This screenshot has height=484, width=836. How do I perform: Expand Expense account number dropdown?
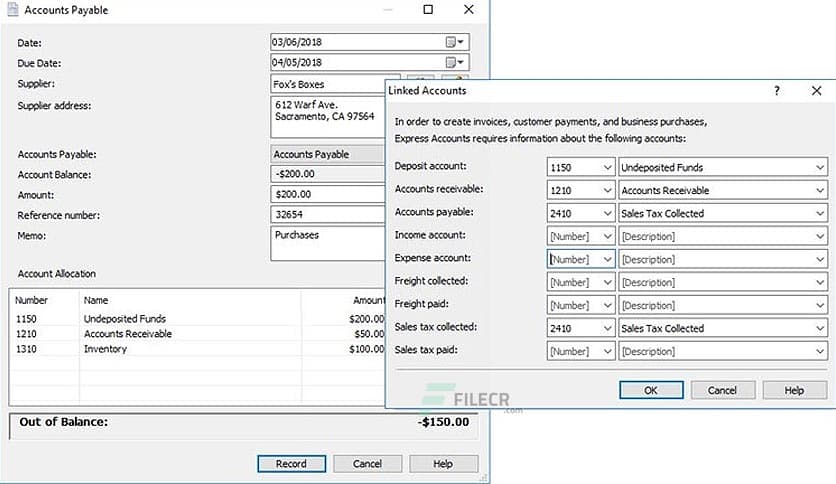click(x=607, y=259)
